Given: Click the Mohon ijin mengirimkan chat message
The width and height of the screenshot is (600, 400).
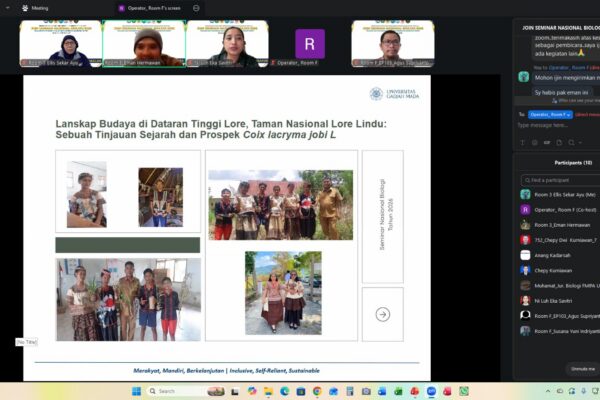Looking at the screenshot, I should click(x=566, y=78).
